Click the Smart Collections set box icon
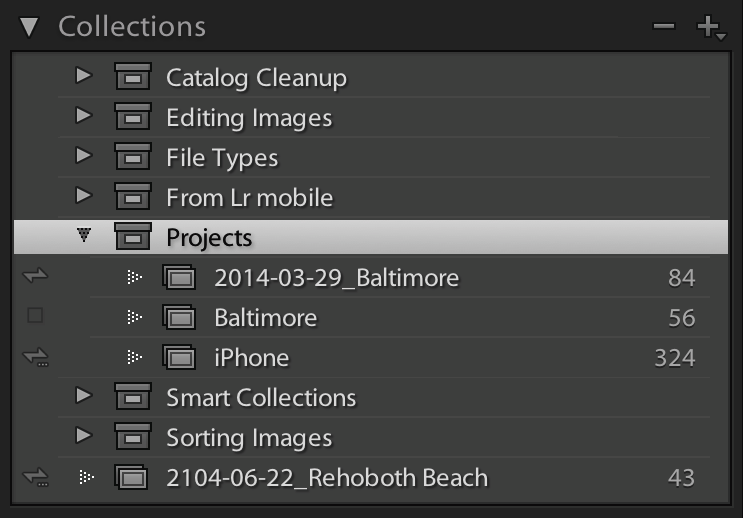Screen dimensions: 743x518 [133, 397]
